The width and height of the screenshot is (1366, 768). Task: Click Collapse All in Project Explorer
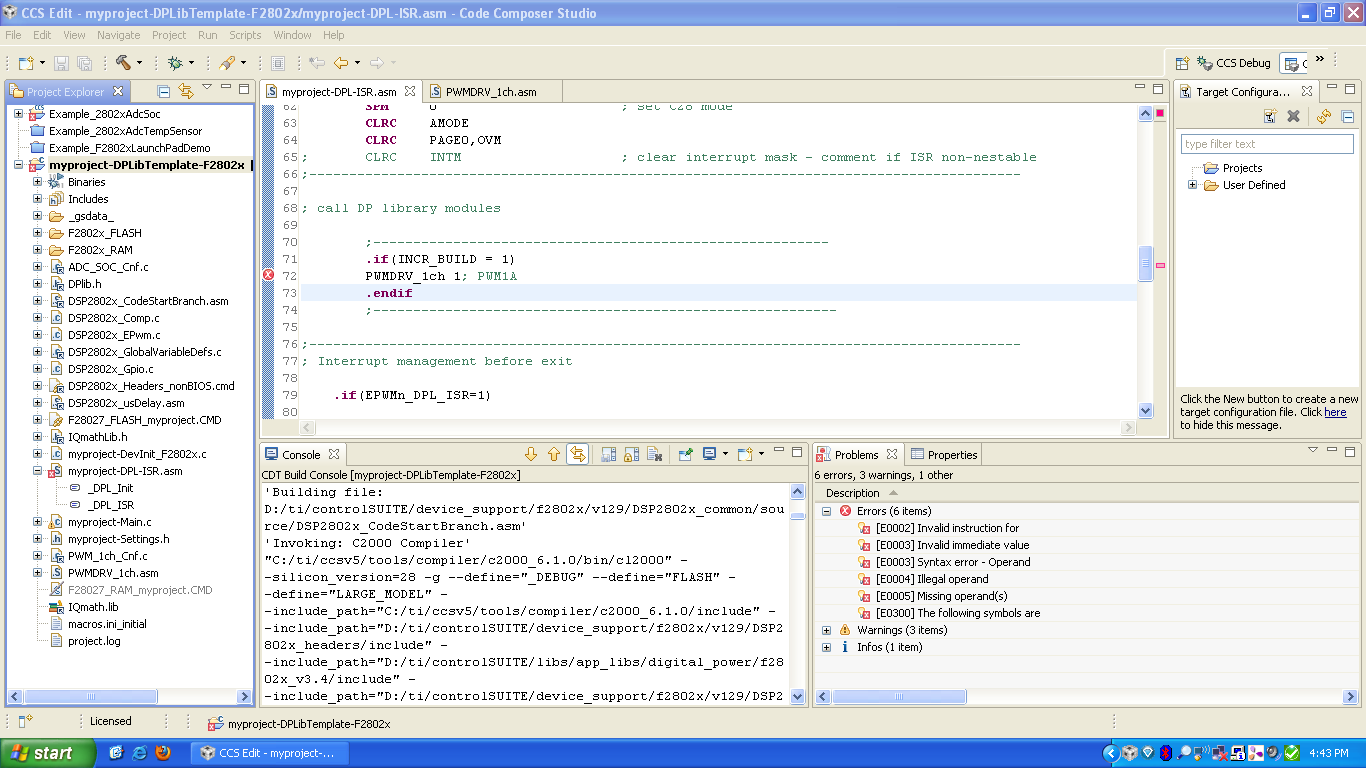(x=164, y=91)
